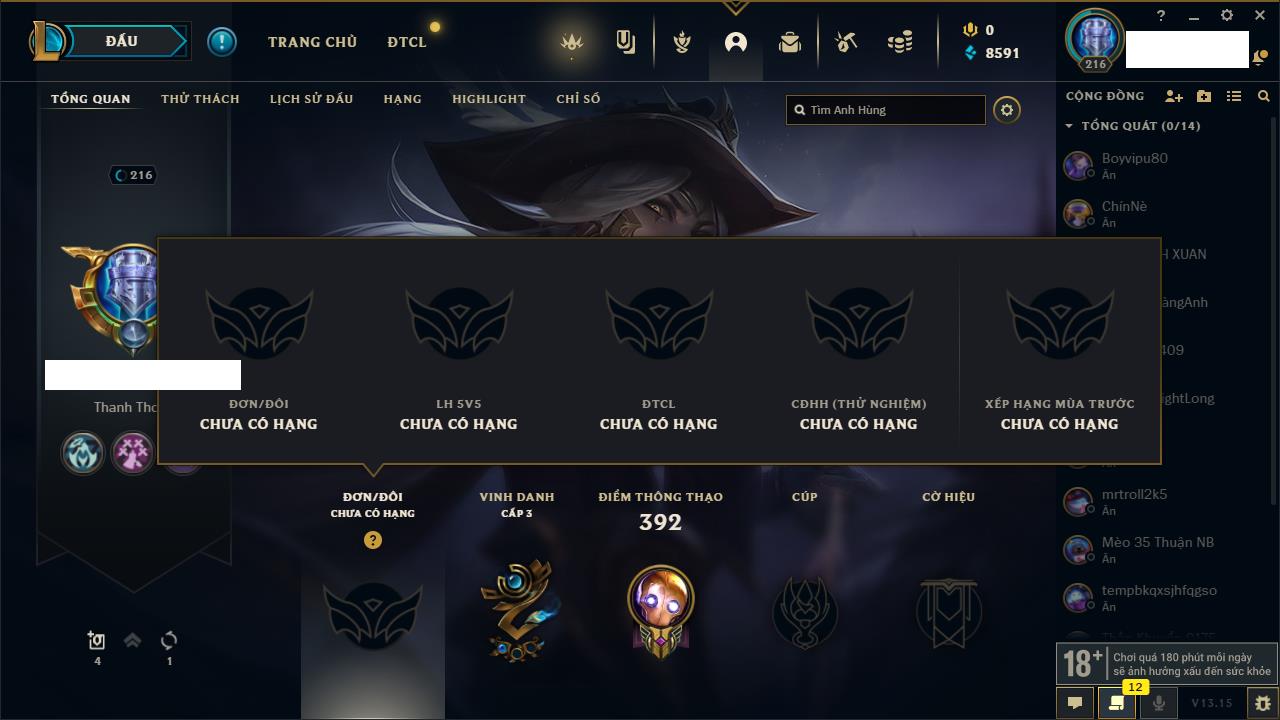Open the Collection backpack icon
Screen dimensions: 1280x720
tap(790, 42)
